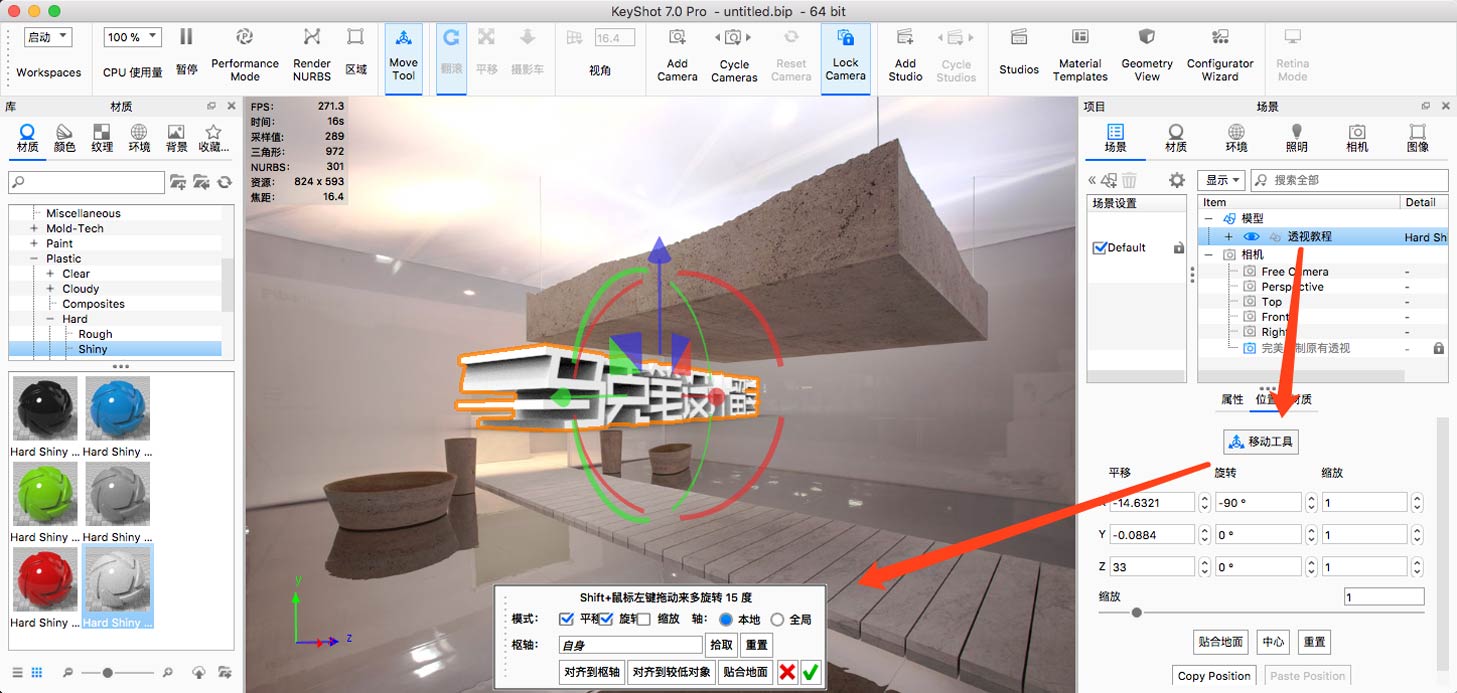Image resolution: width=1457 pixels, height=693 pixels.
Task: Click the 中心 center button
Action: [x=1273, y=642]
